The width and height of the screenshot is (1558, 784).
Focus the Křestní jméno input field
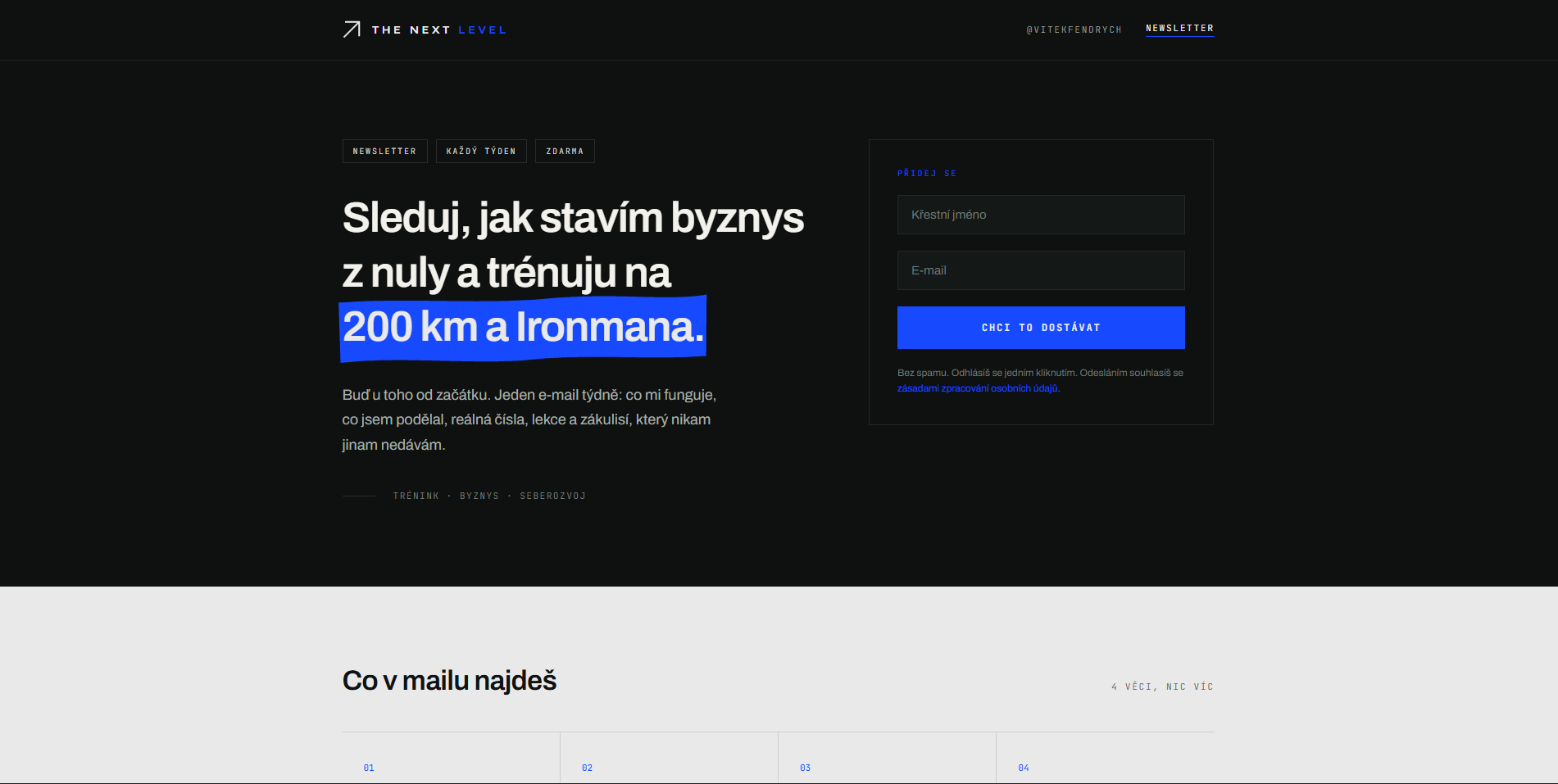[x=1041, y=215]
